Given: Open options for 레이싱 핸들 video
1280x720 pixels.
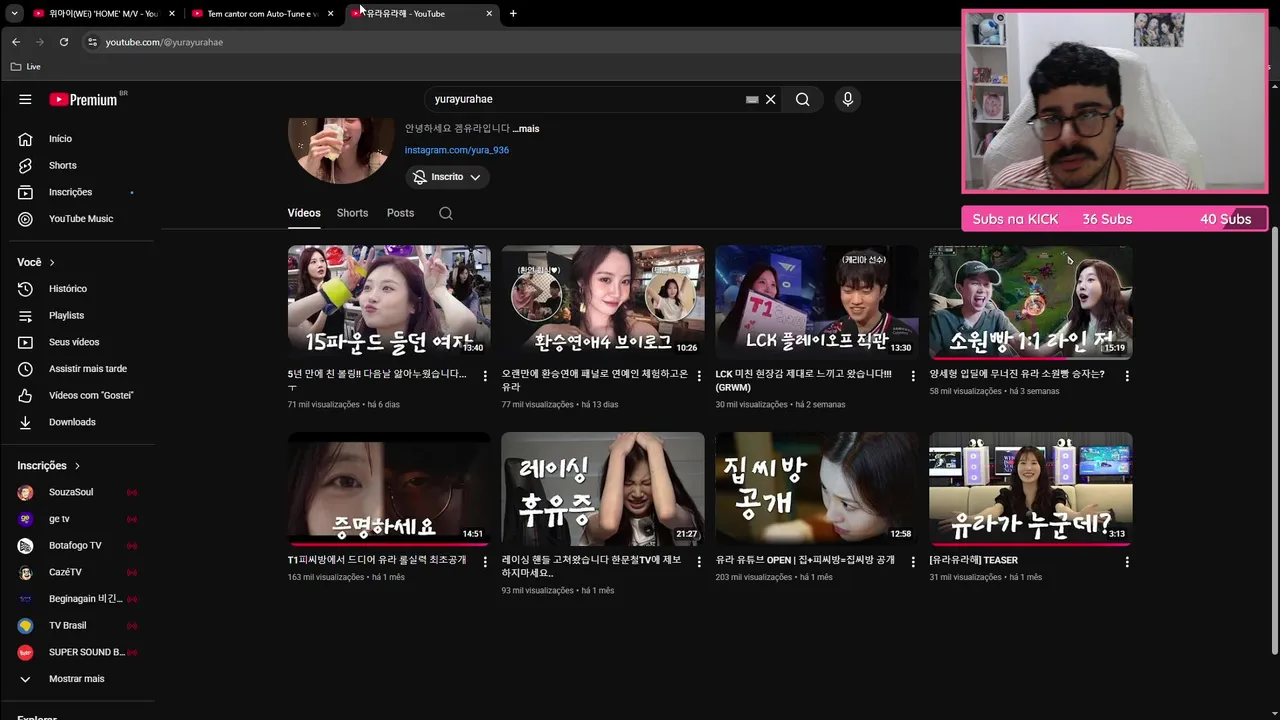Looking at the screenshot, I should [x=699, y=562].
